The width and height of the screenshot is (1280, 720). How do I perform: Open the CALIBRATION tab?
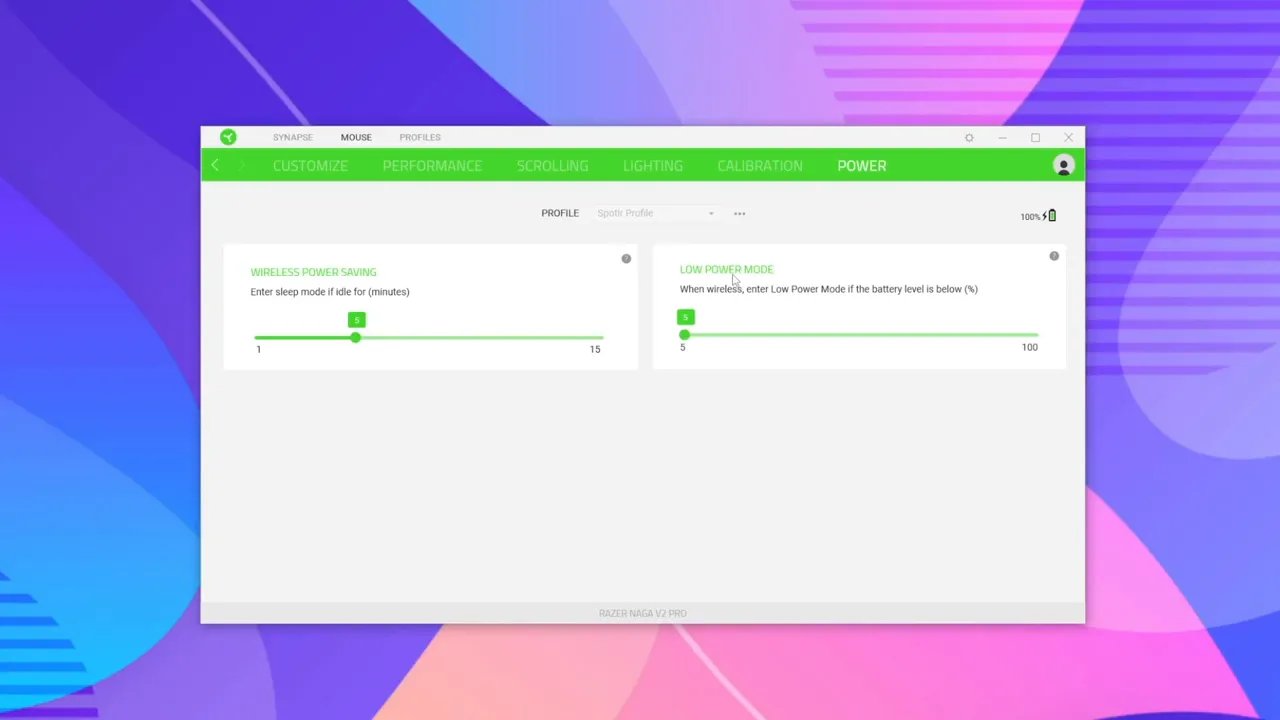point(760,166)
